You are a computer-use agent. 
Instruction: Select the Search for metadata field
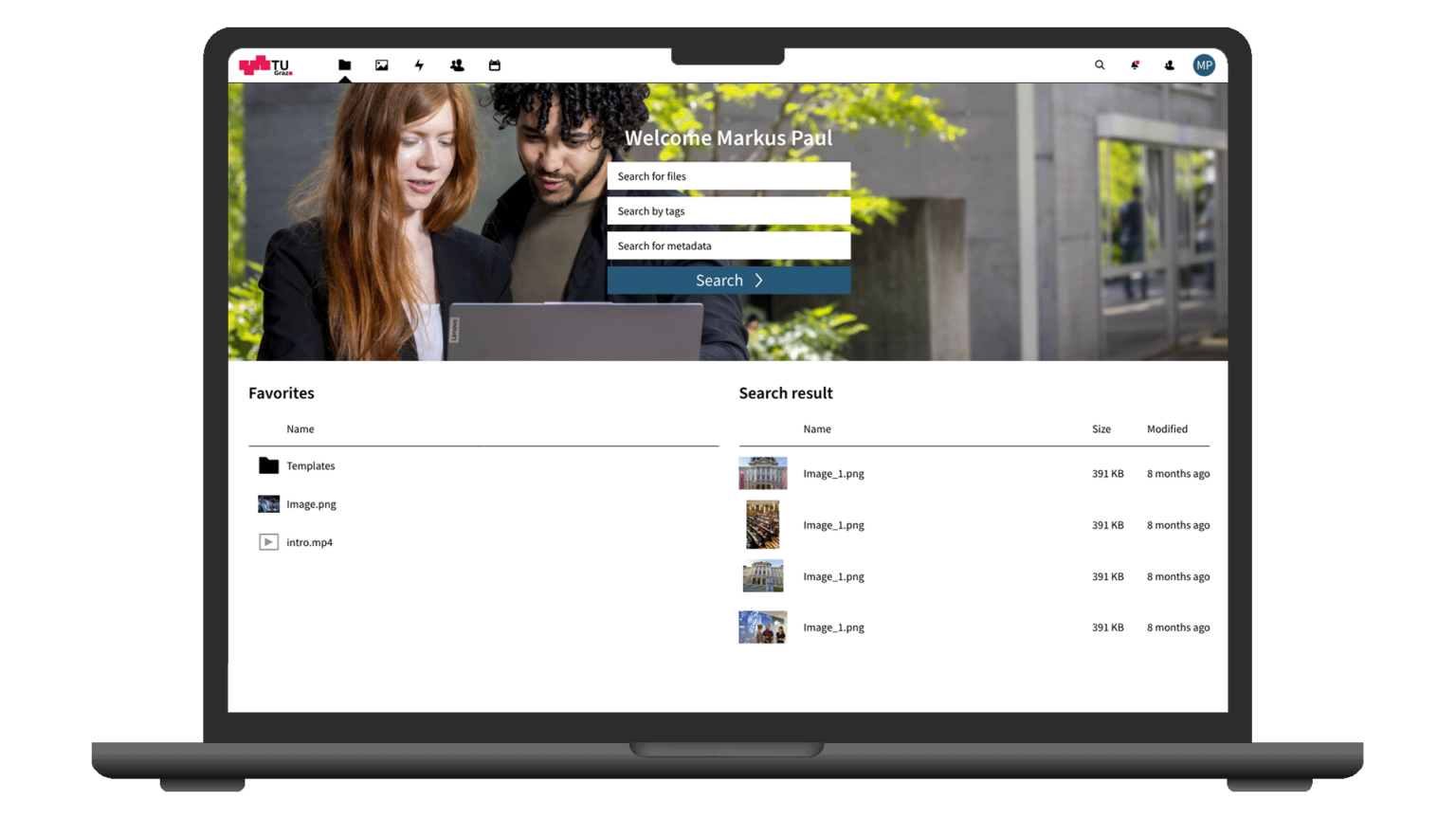click(728, 246)
